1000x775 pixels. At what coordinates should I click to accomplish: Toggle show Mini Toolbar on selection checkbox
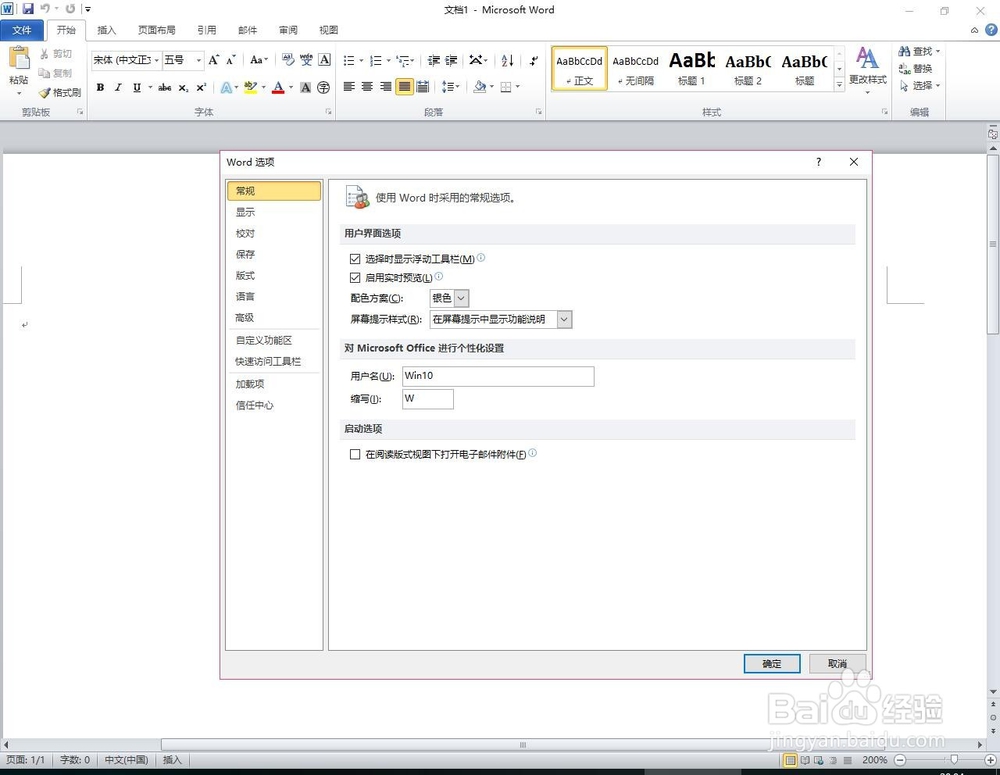355,259
